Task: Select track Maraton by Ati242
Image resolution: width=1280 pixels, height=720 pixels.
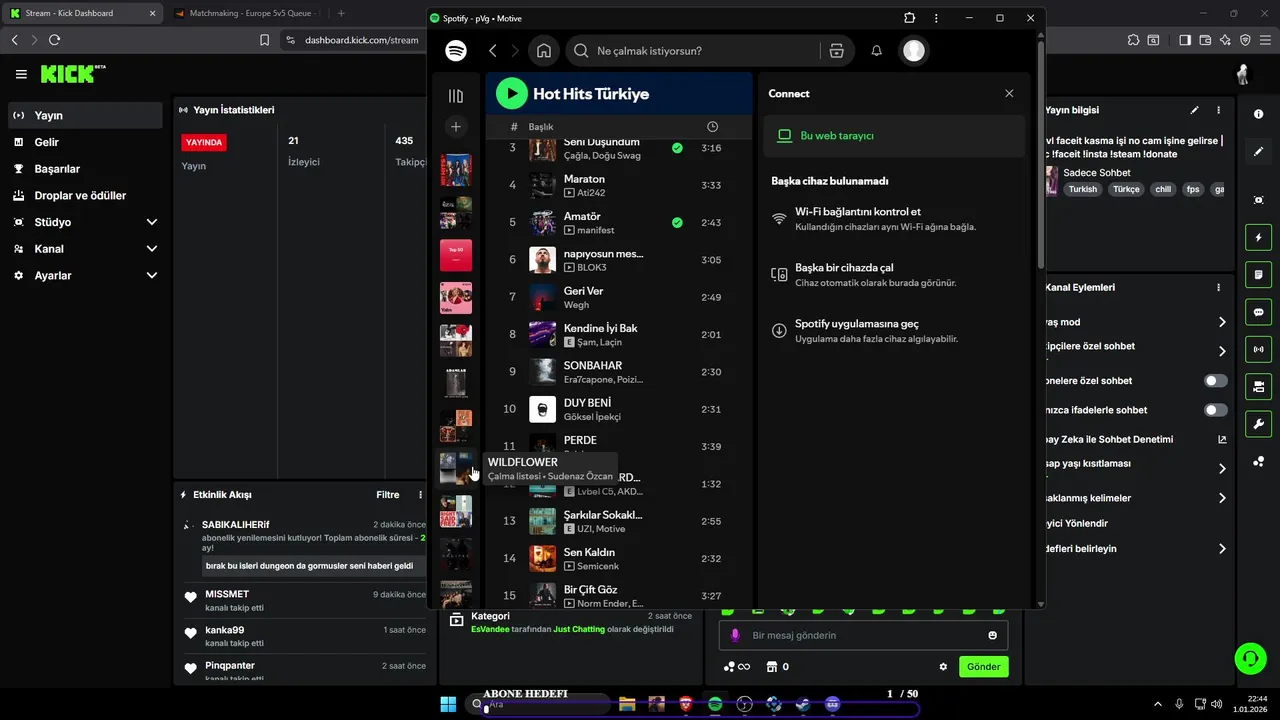Action: 618,185
